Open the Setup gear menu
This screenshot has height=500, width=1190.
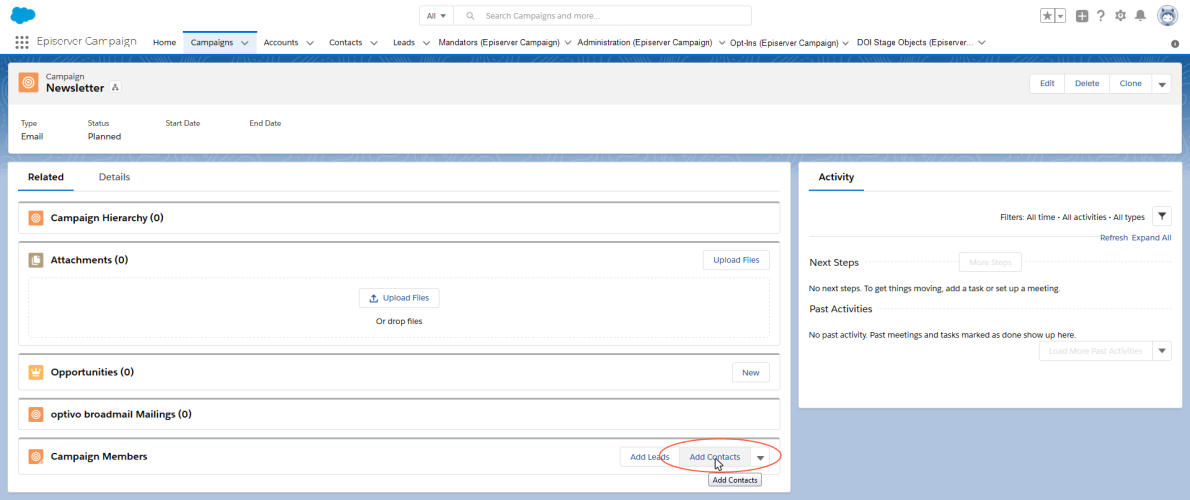coord(1120,15)
